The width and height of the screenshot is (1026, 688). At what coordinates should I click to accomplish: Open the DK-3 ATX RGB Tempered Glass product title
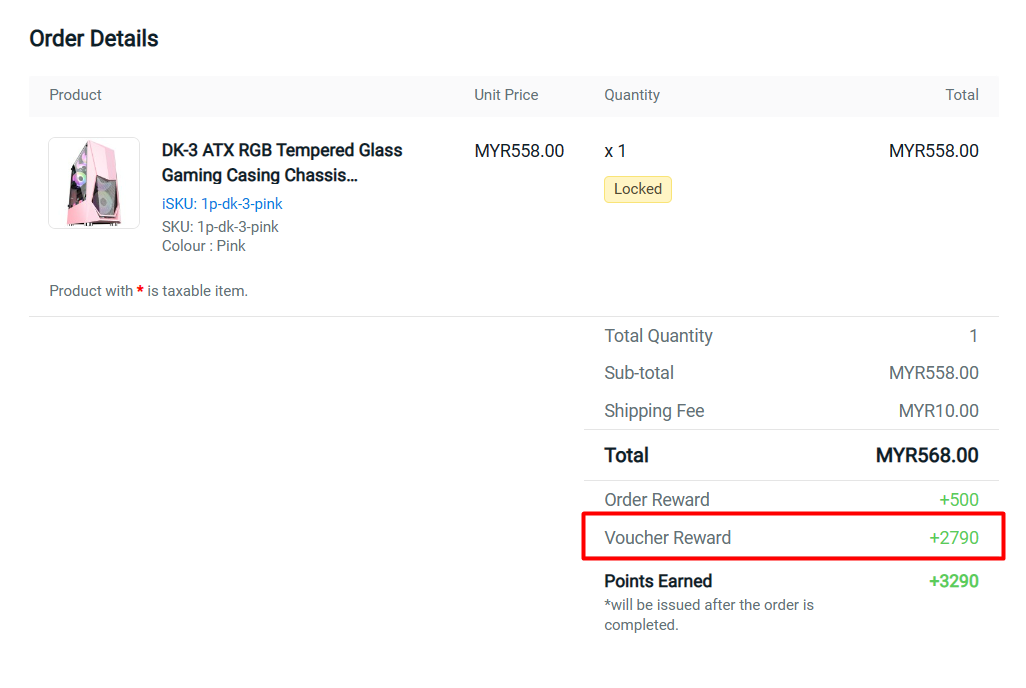(x=282, y=162)
